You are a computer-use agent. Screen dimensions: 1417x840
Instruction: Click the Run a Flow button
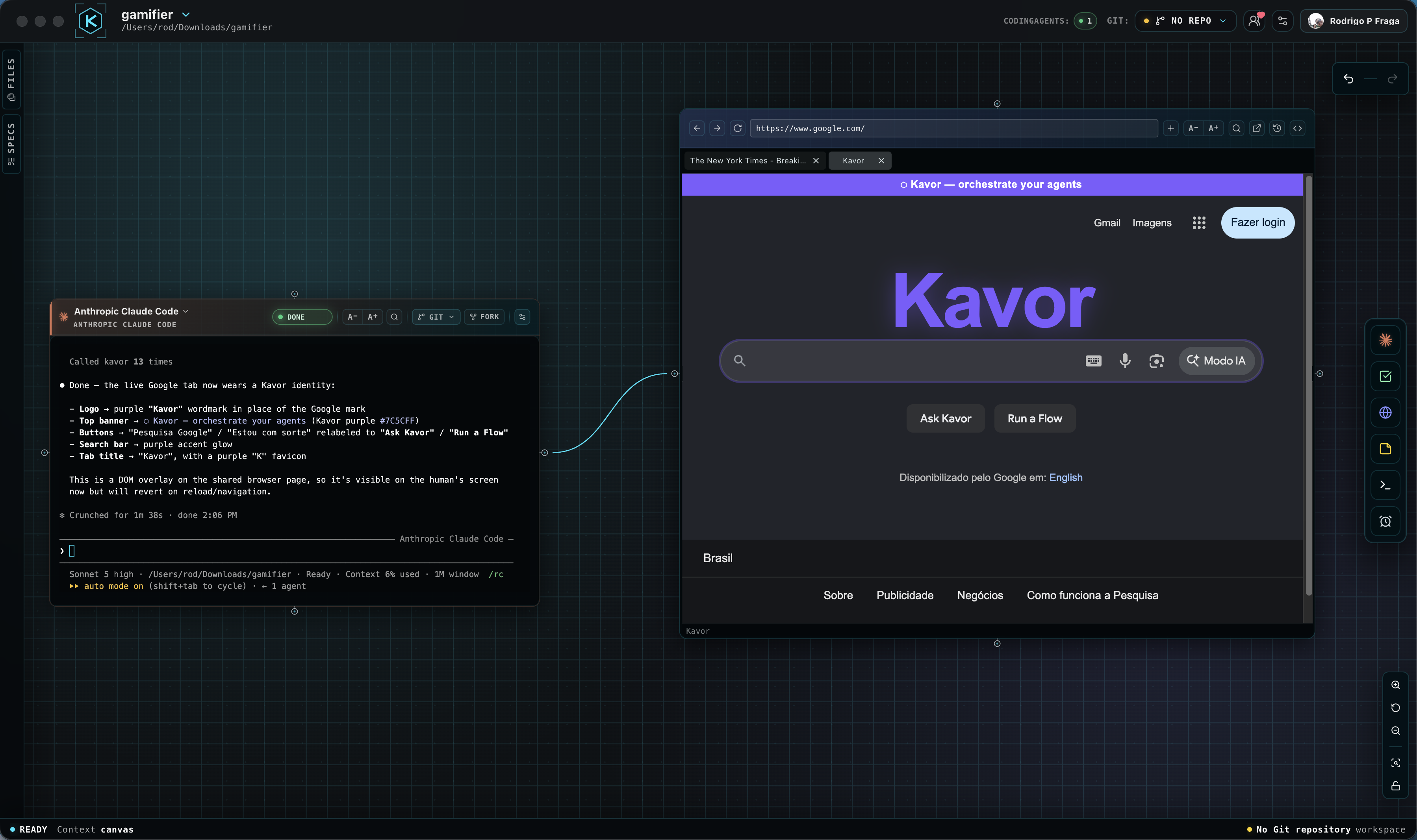point(1035,418)
